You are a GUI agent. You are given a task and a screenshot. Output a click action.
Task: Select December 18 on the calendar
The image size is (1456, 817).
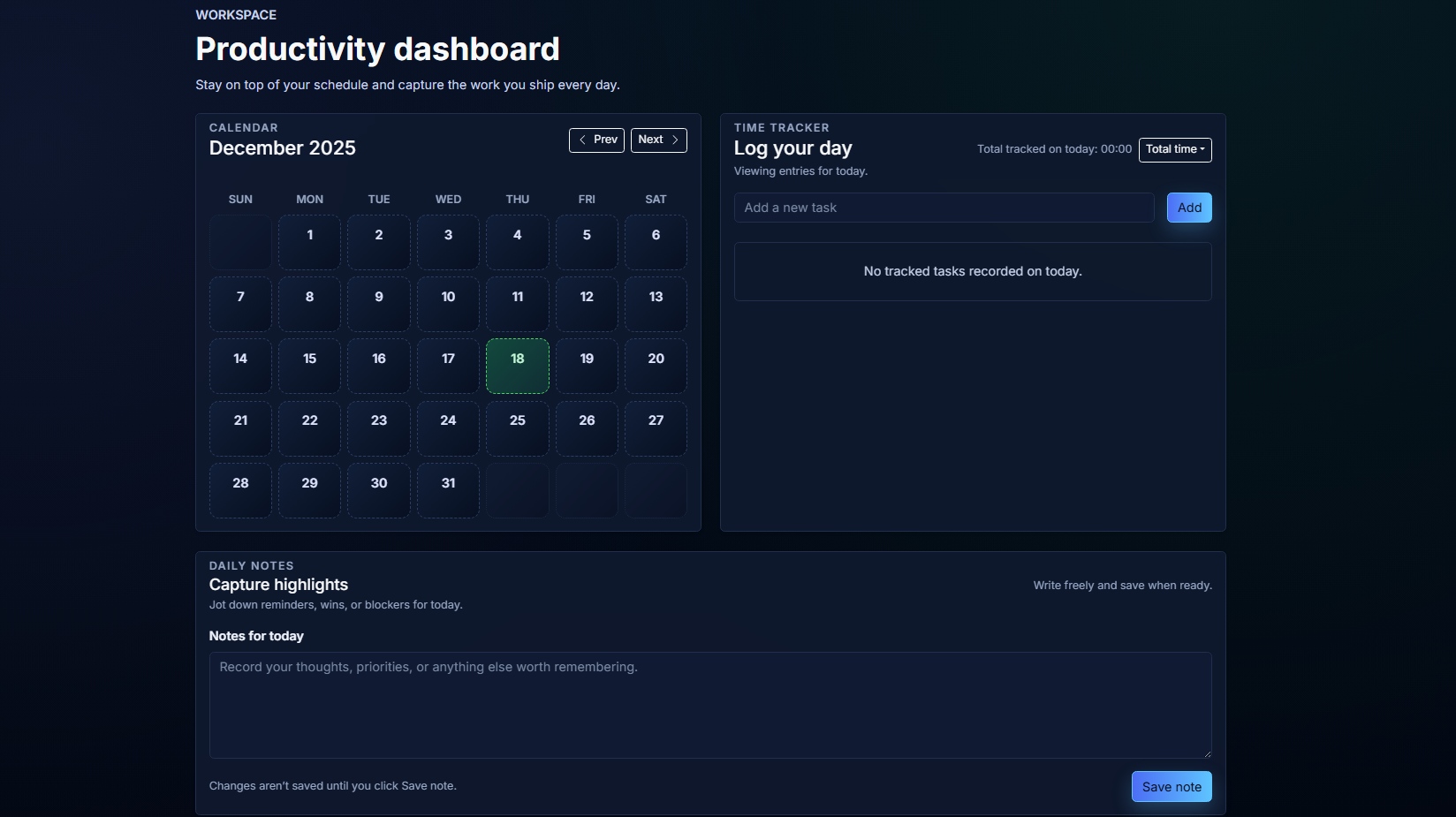tap(517, 366)
